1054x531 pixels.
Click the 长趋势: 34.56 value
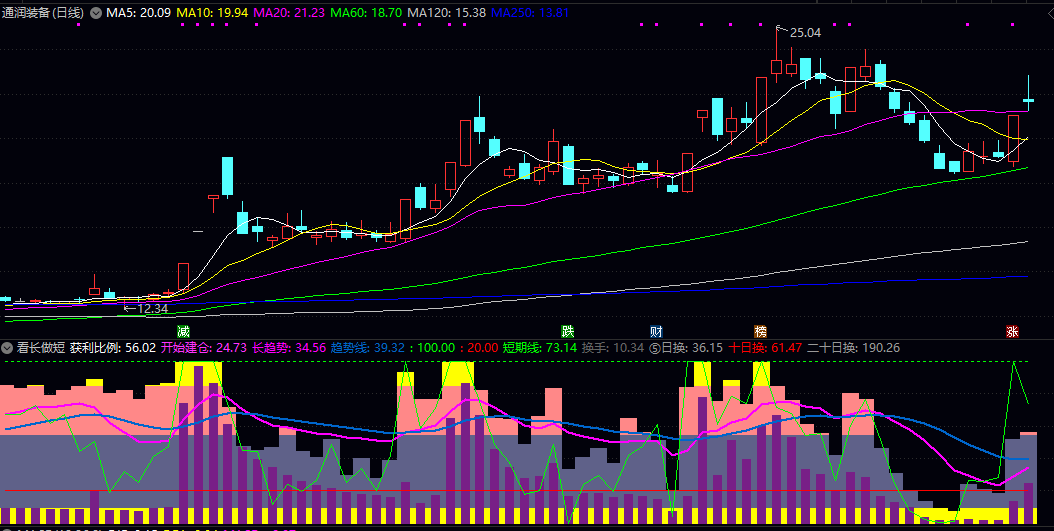coord(289,348)
